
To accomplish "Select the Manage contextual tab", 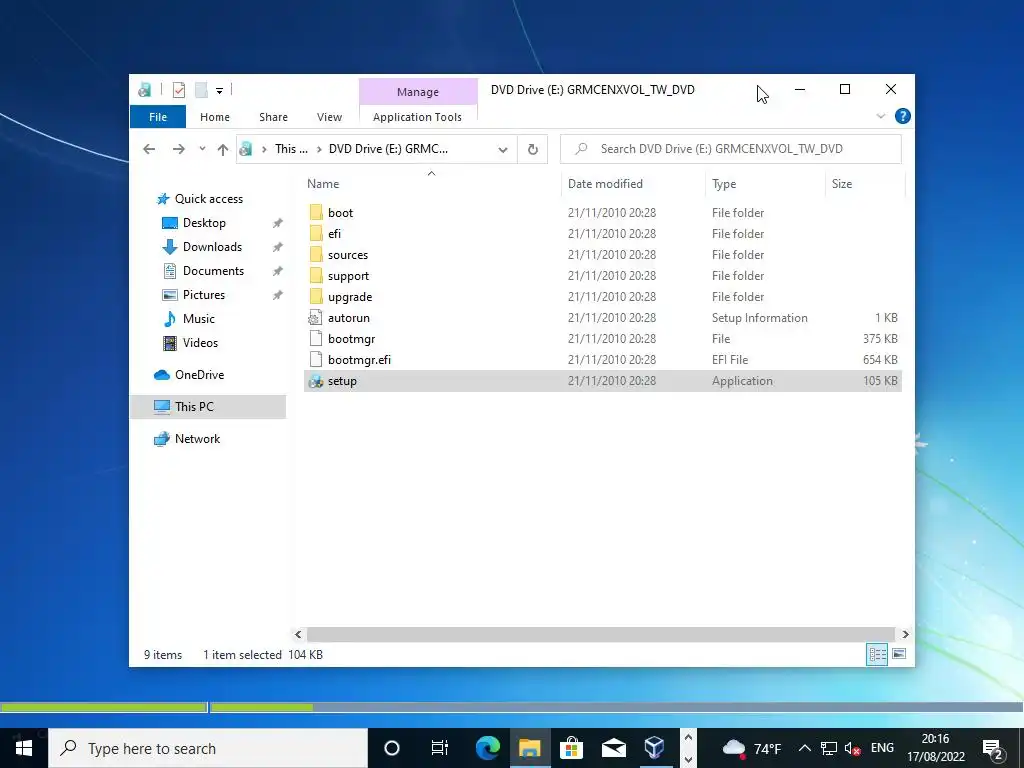I will coord(418,92).
